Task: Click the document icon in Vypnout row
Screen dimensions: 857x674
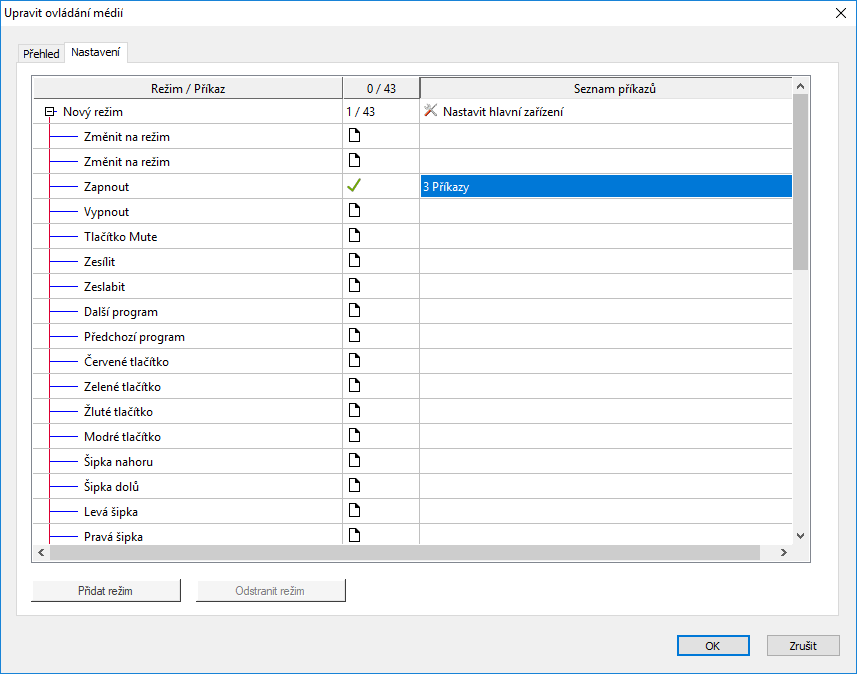Action: tap(353, 211)
